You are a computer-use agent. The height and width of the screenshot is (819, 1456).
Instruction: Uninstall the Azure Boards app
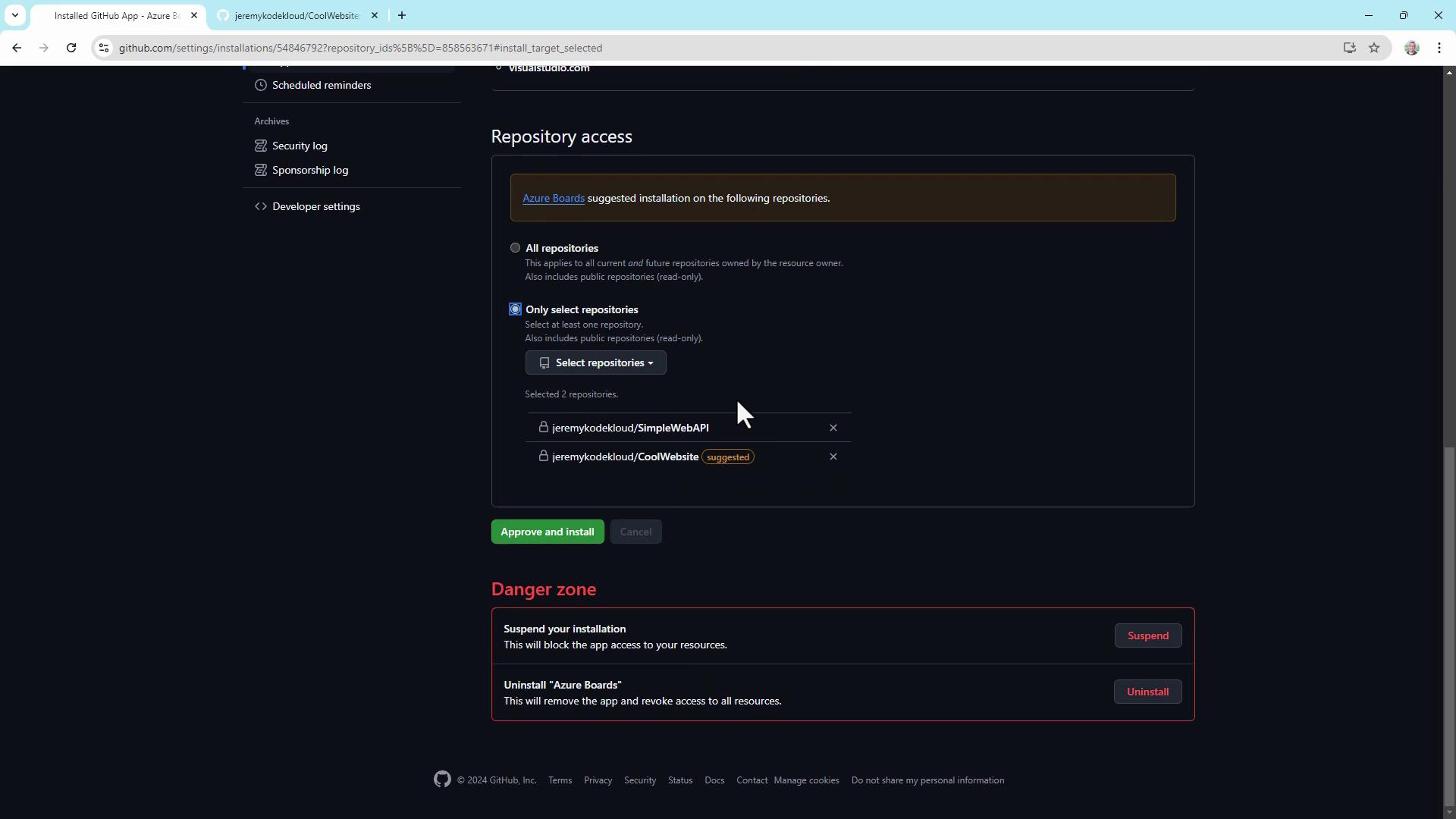tap(1148, 692)
